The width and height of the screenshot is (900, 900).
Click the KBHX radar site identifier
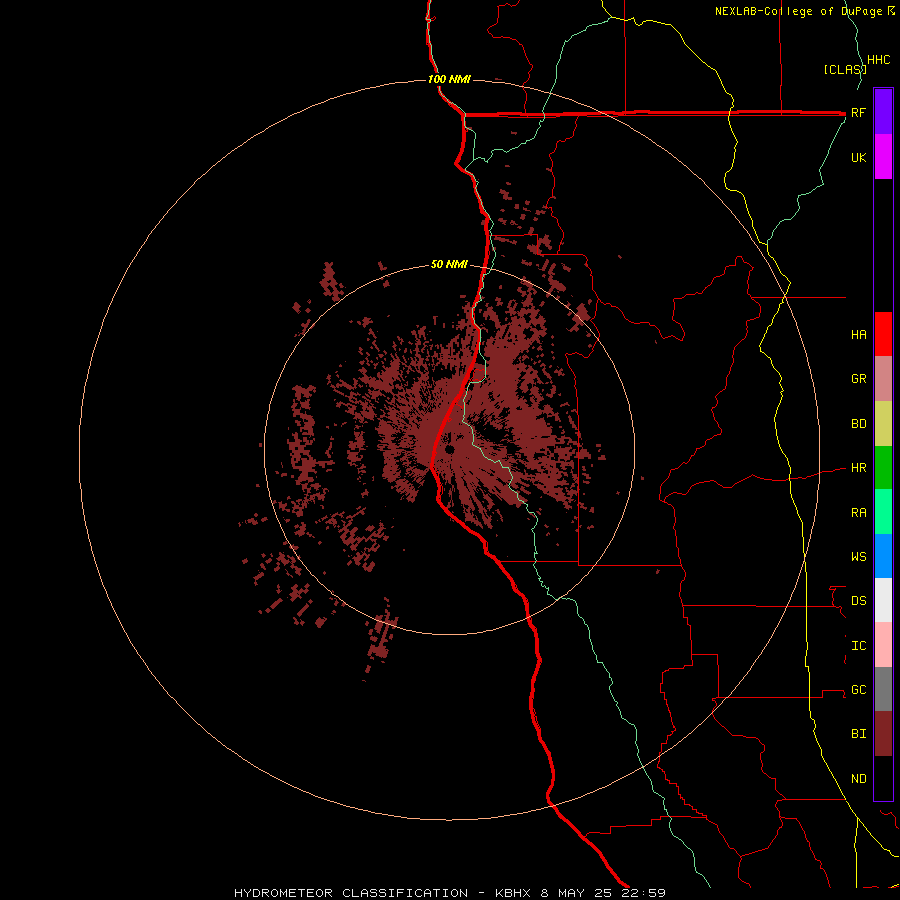[514, 893]
